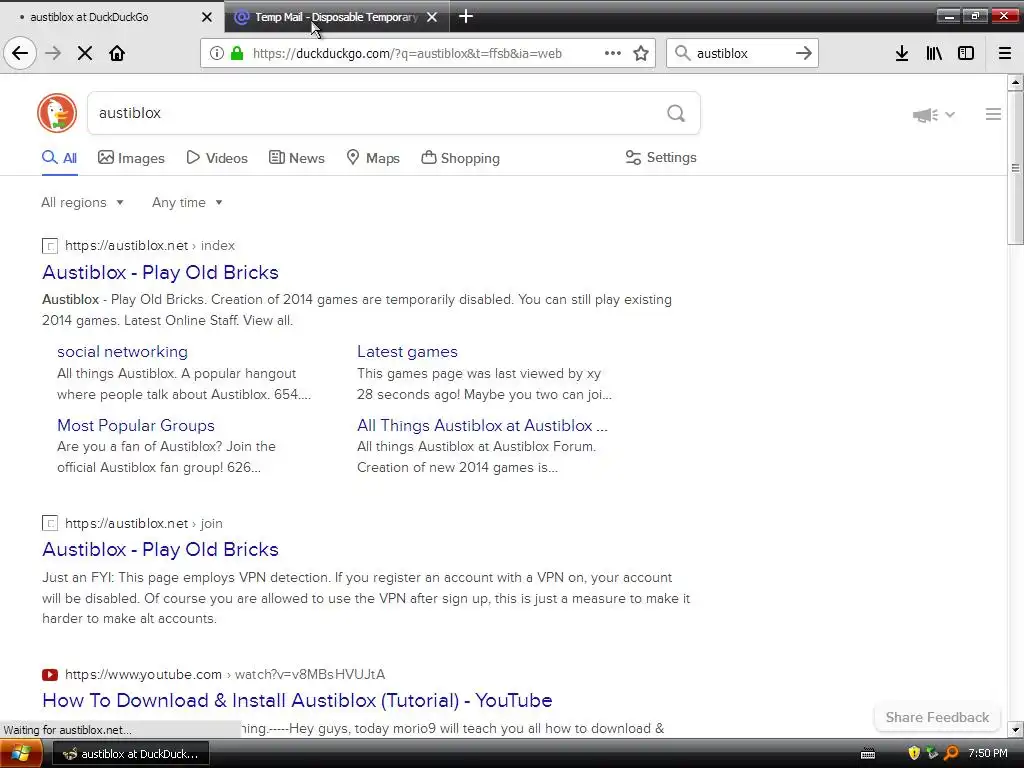Image resolution: width=1024 pixels, height=768 pixels.
Task: Switch to Videos results
Action: click(x=217, y=158)
